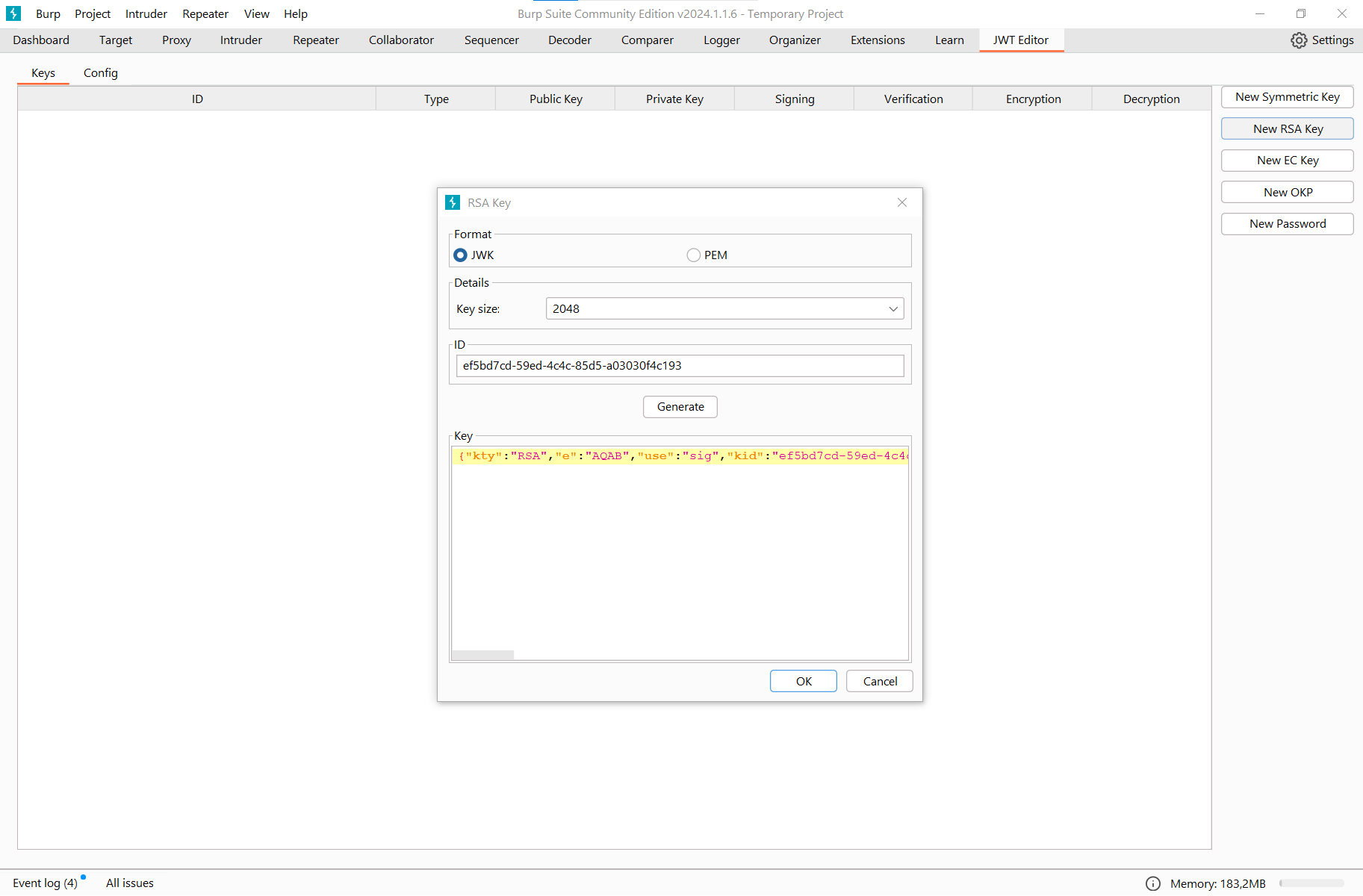The height and width of the screenshot is (896, 1363).
Task: Sort by the ID column header
Action: (x=197, y=99)
